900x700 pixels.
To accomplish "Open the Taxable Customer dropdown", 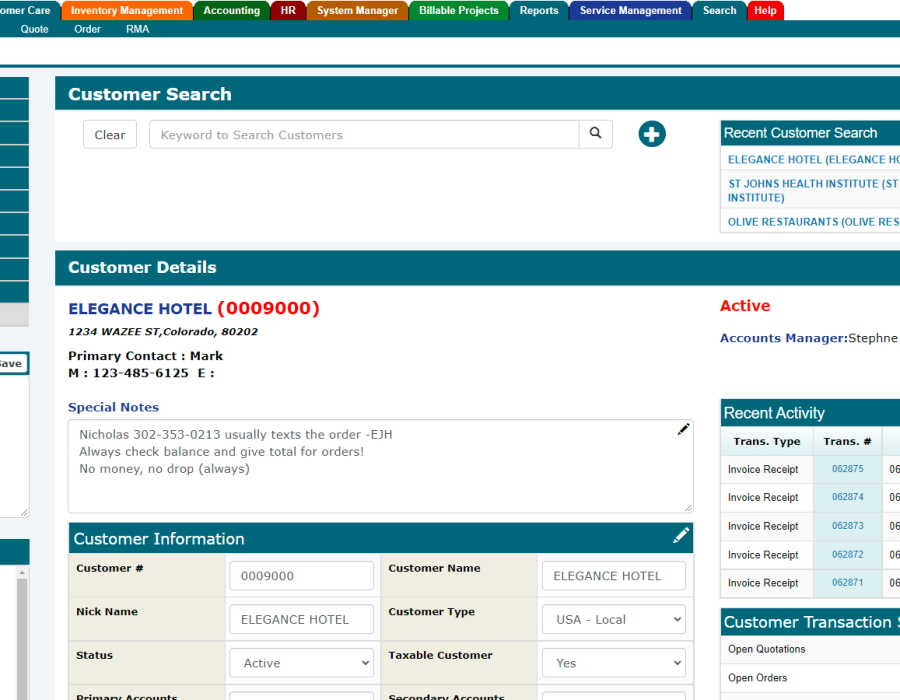I will coord(614,663).
